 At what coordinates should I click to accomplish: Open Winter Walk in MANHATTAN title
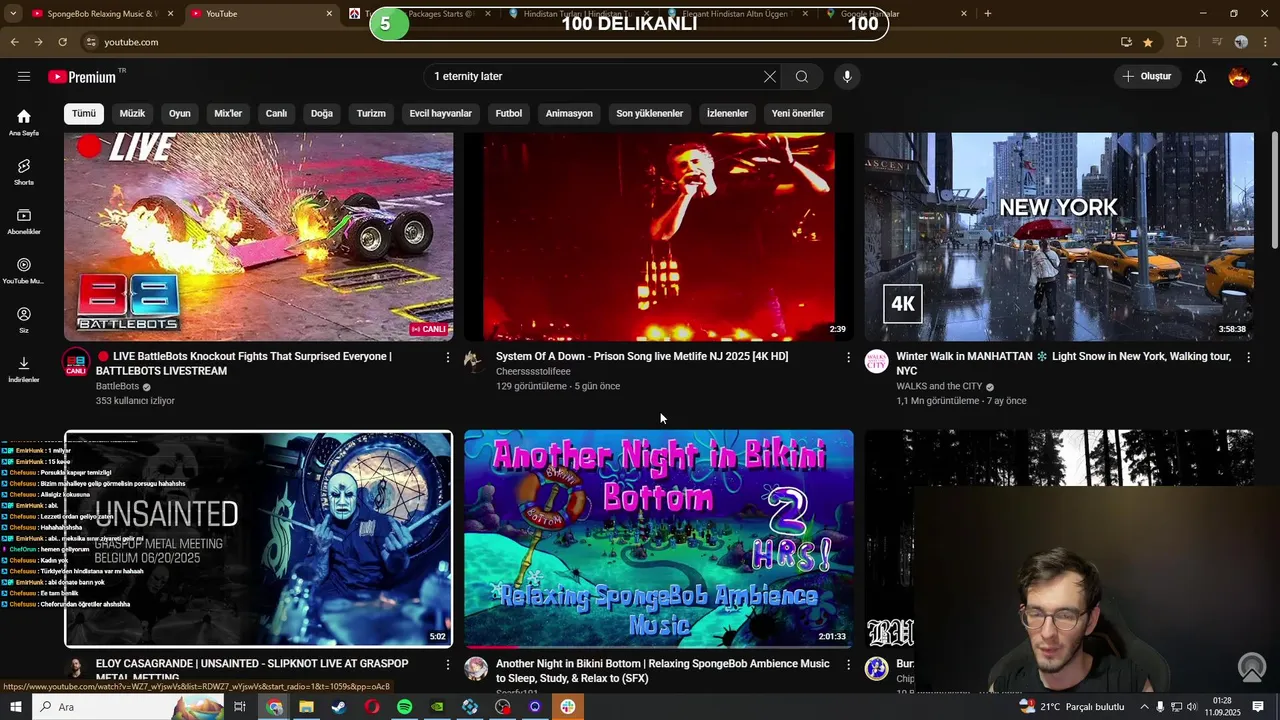tap(1064, 364)
